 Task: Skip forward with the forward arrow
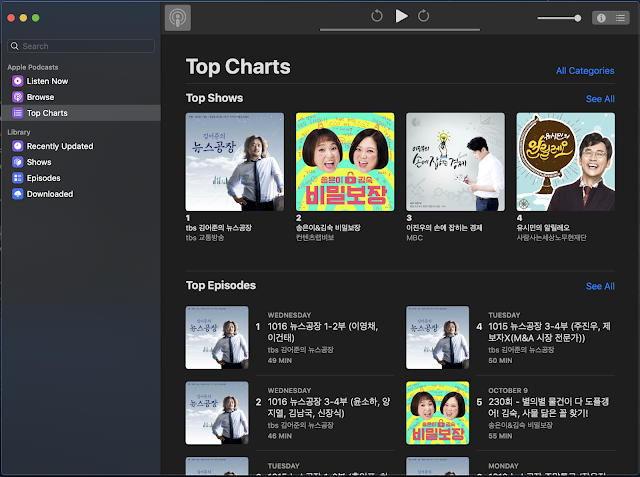click(x=423, y=16)
